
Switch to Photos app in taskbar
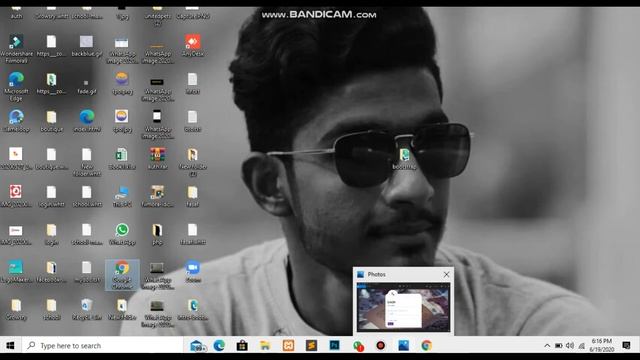point(404,346)
